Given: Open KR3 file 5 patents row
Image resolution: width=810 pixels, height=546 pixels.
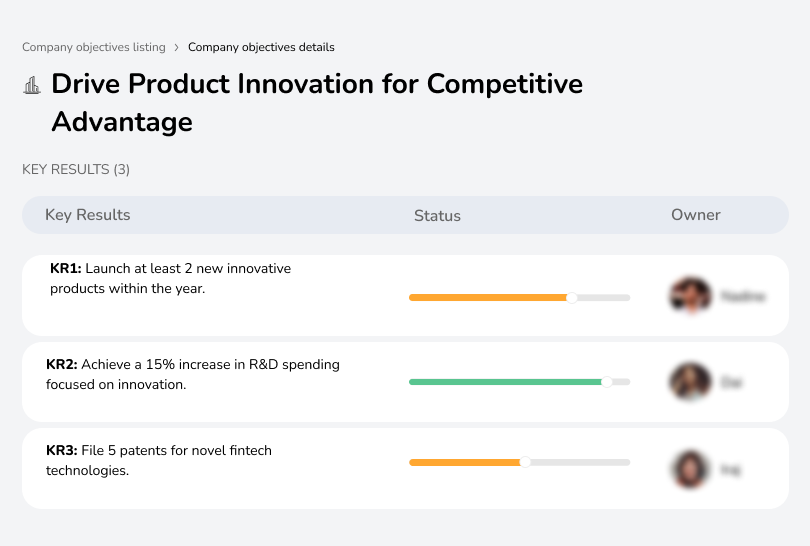Looking at the screenshot, I should pos(158,460).
